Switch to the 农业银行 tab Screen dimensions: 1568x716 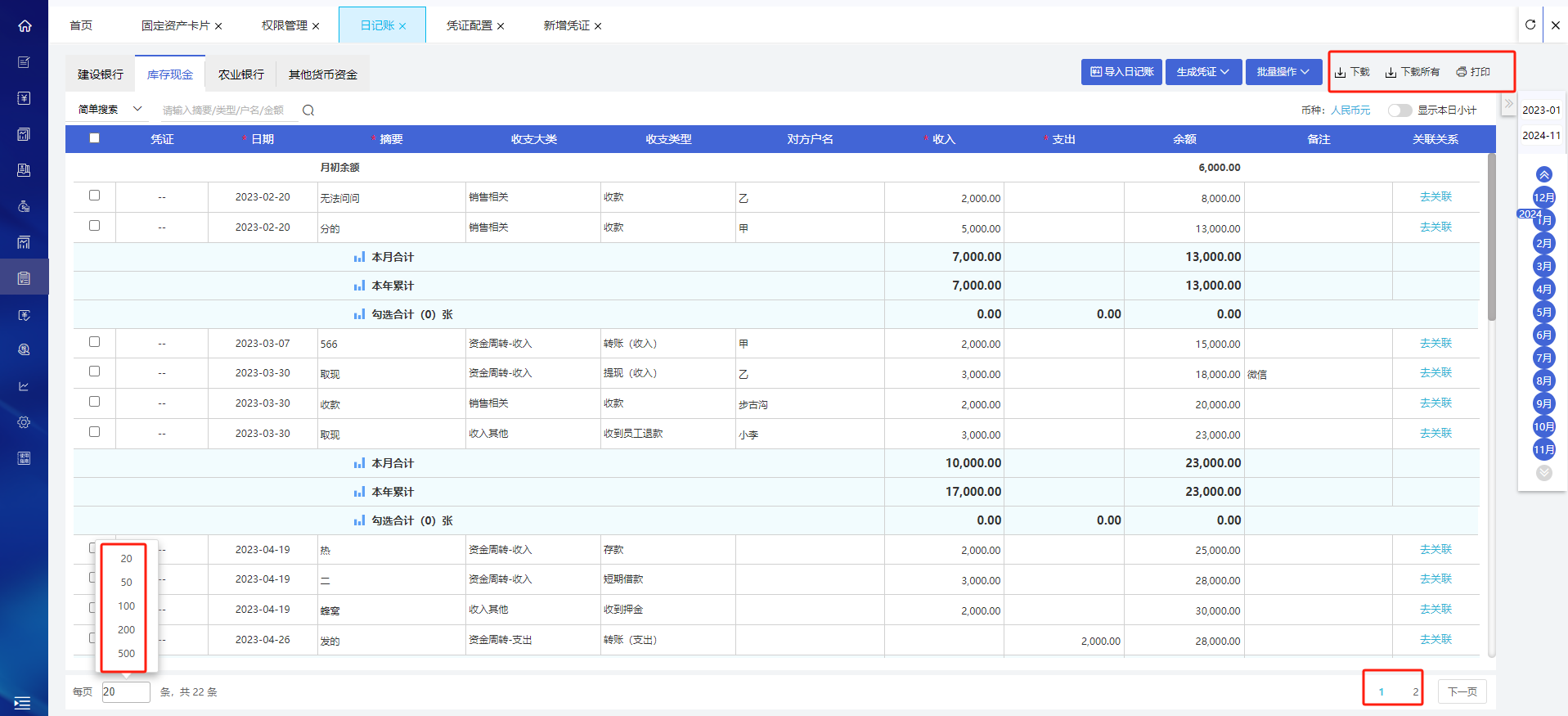click(241, 74)
